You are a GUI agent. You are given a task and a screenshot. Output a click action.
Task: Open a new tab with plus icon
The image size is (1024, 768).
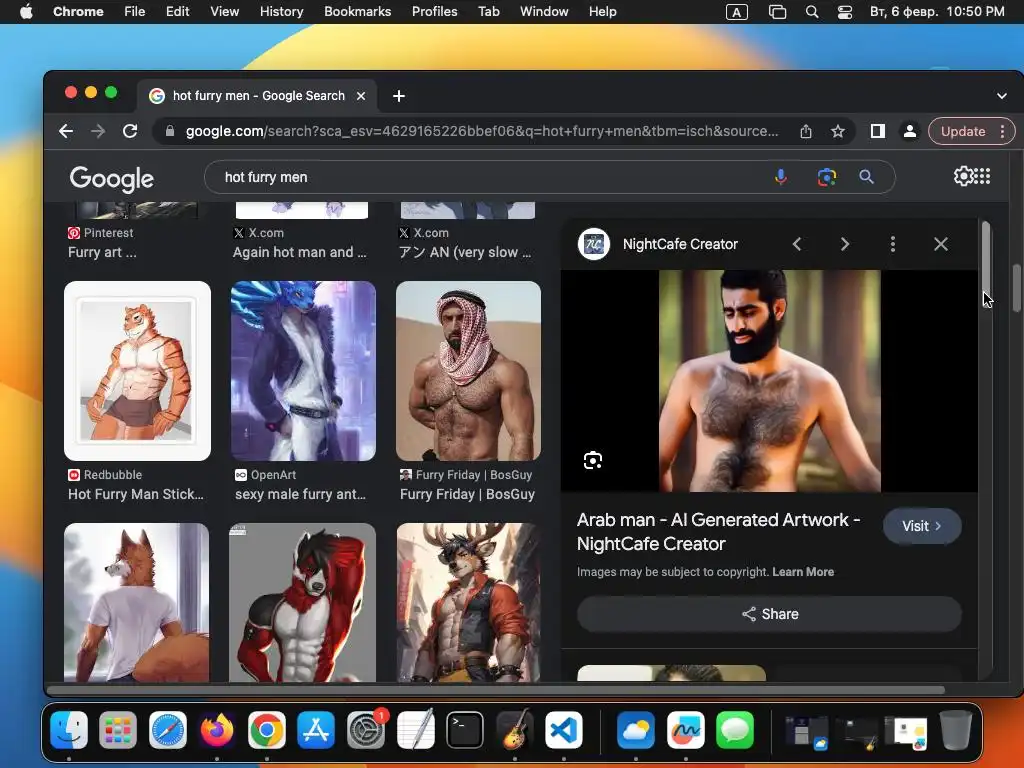pos(398,96)
